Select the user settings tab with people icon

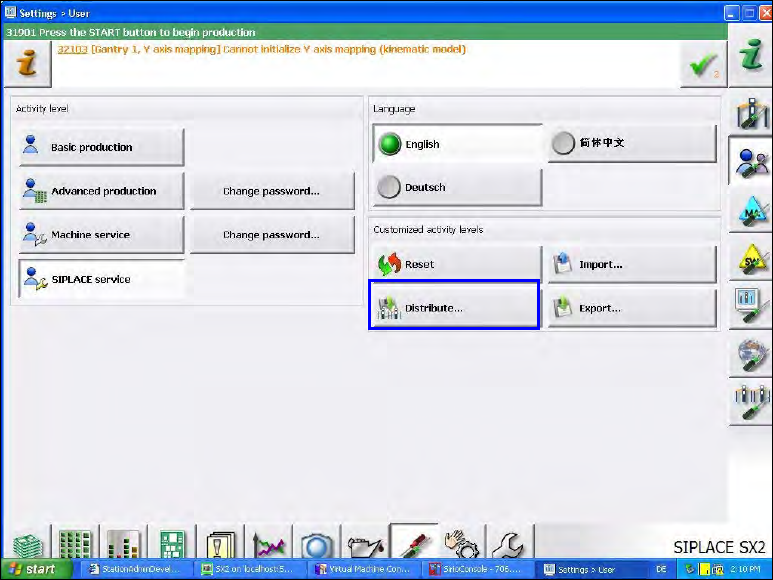pos(750,162)
